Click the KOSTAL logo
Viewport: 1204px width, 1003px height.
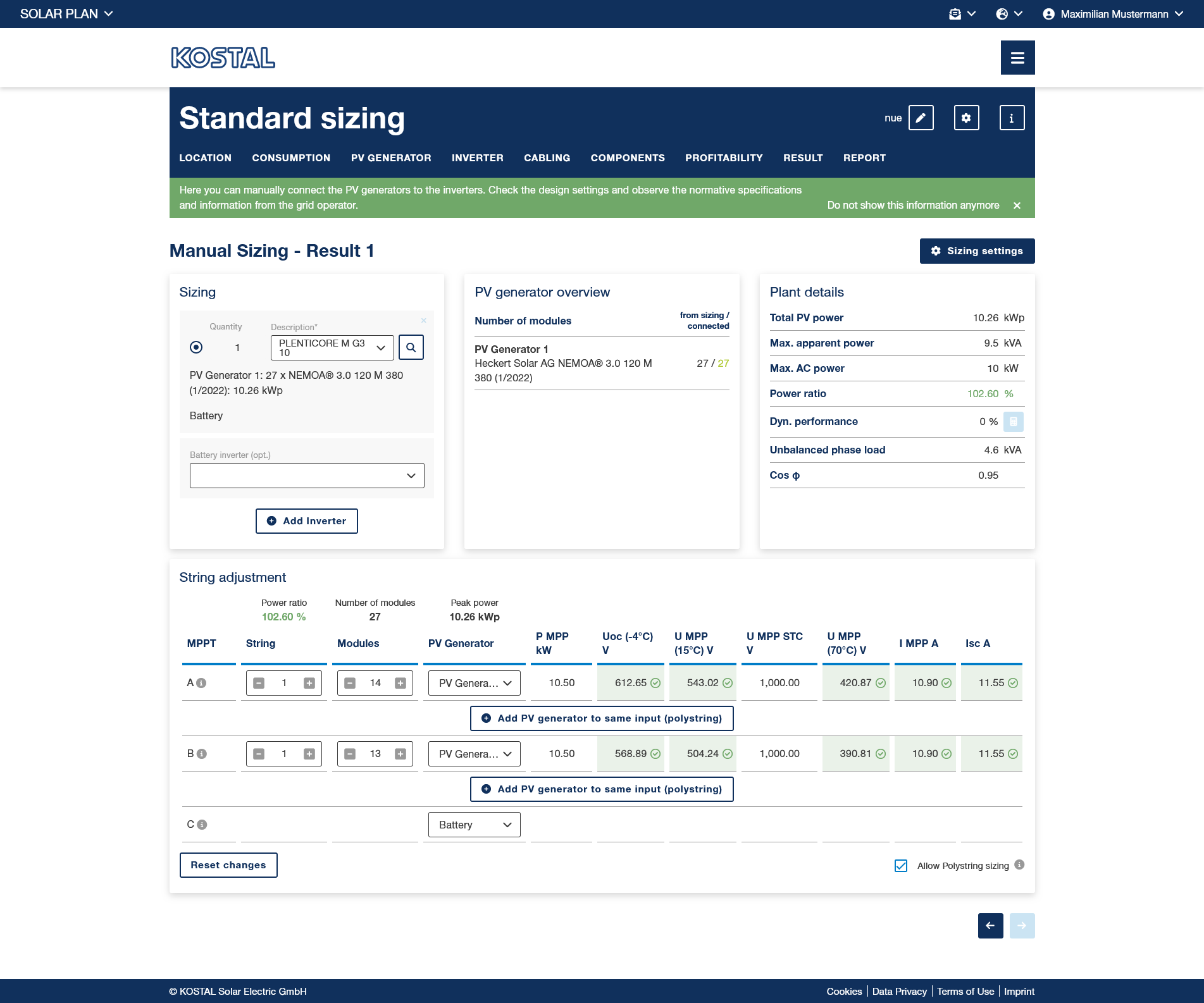[x=223, y=58]
